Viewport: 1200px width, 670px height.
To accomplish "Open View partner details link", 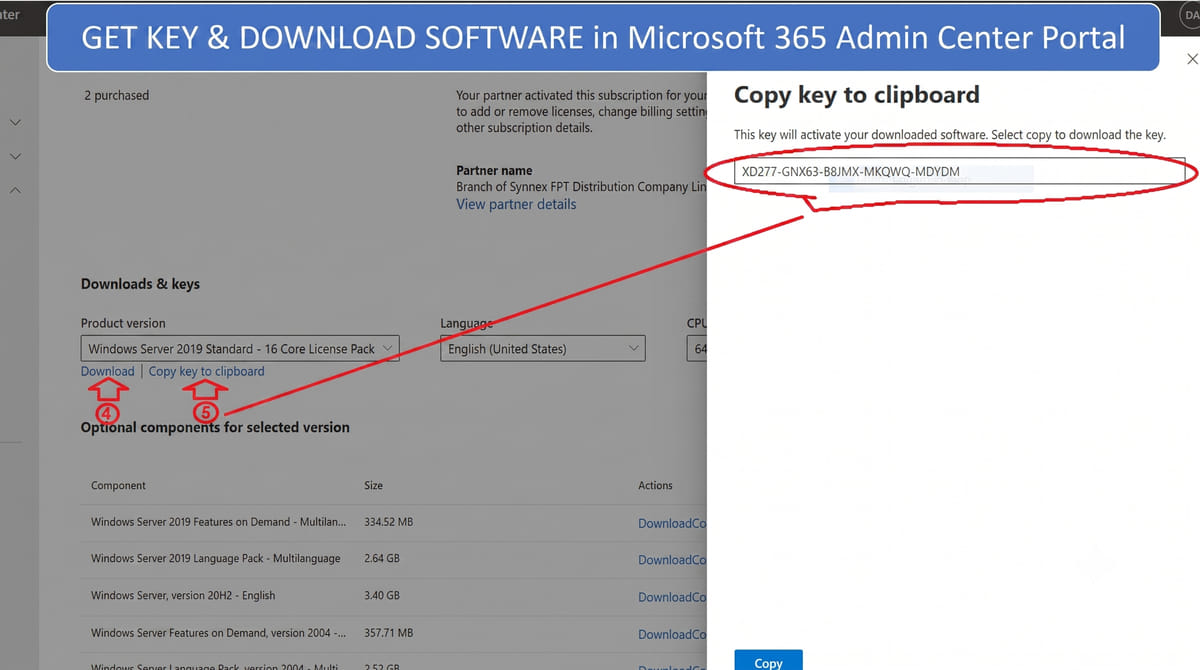I will [516, 204].
